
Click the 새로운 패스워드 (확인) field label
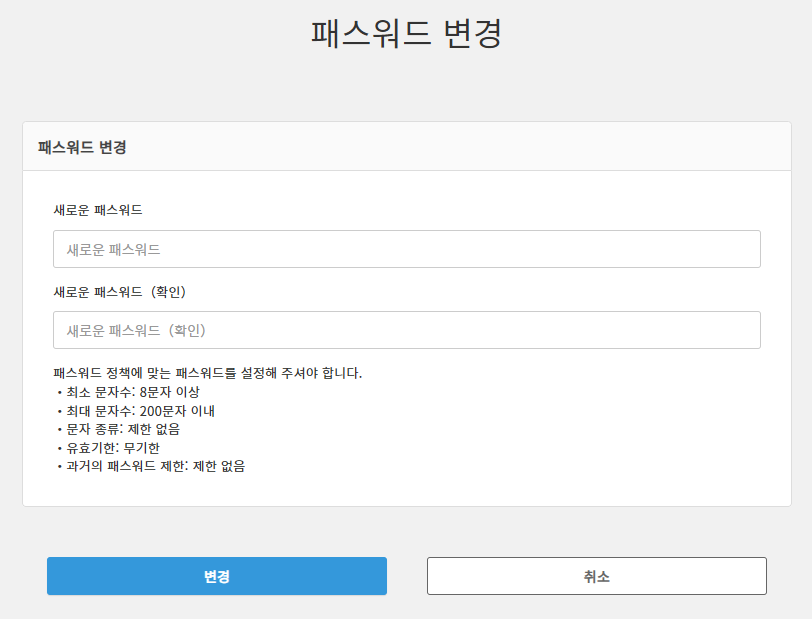point(120,292)
